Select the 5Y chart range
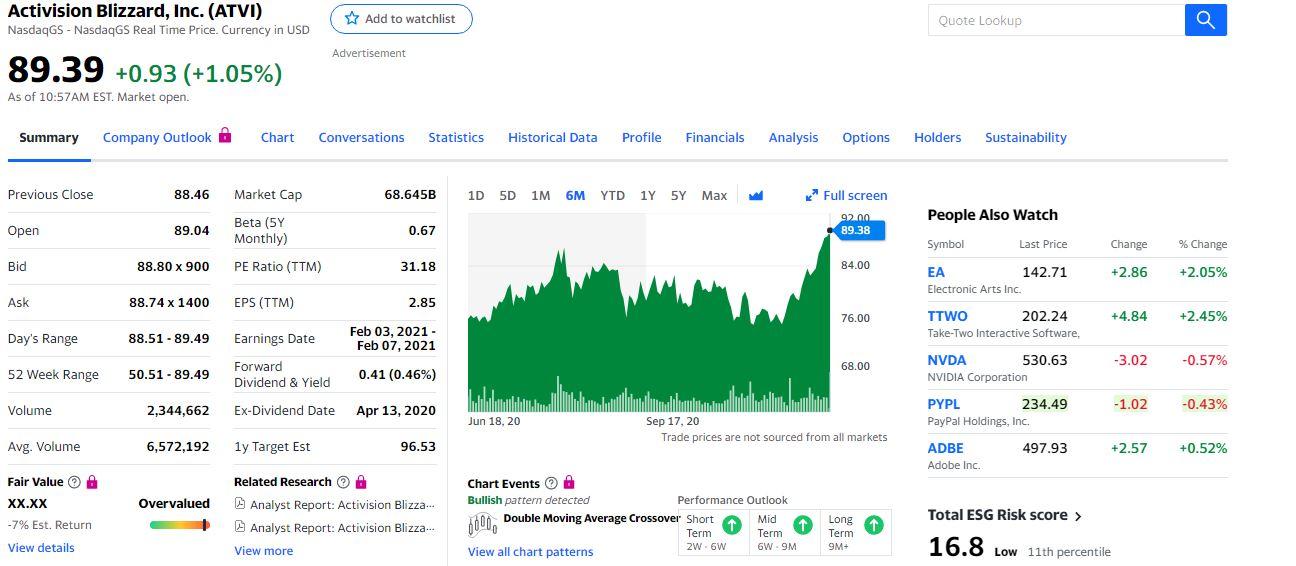This screenshot has height=566, width=1296. [x=679, y=196]
